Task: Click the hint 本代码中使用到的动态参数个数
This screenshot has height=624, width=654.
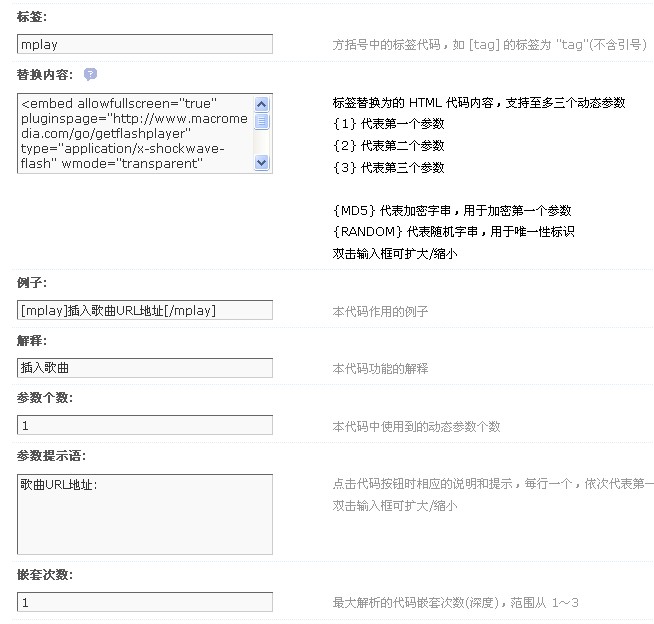Action: pyautogui.click(x=416, y=426)
